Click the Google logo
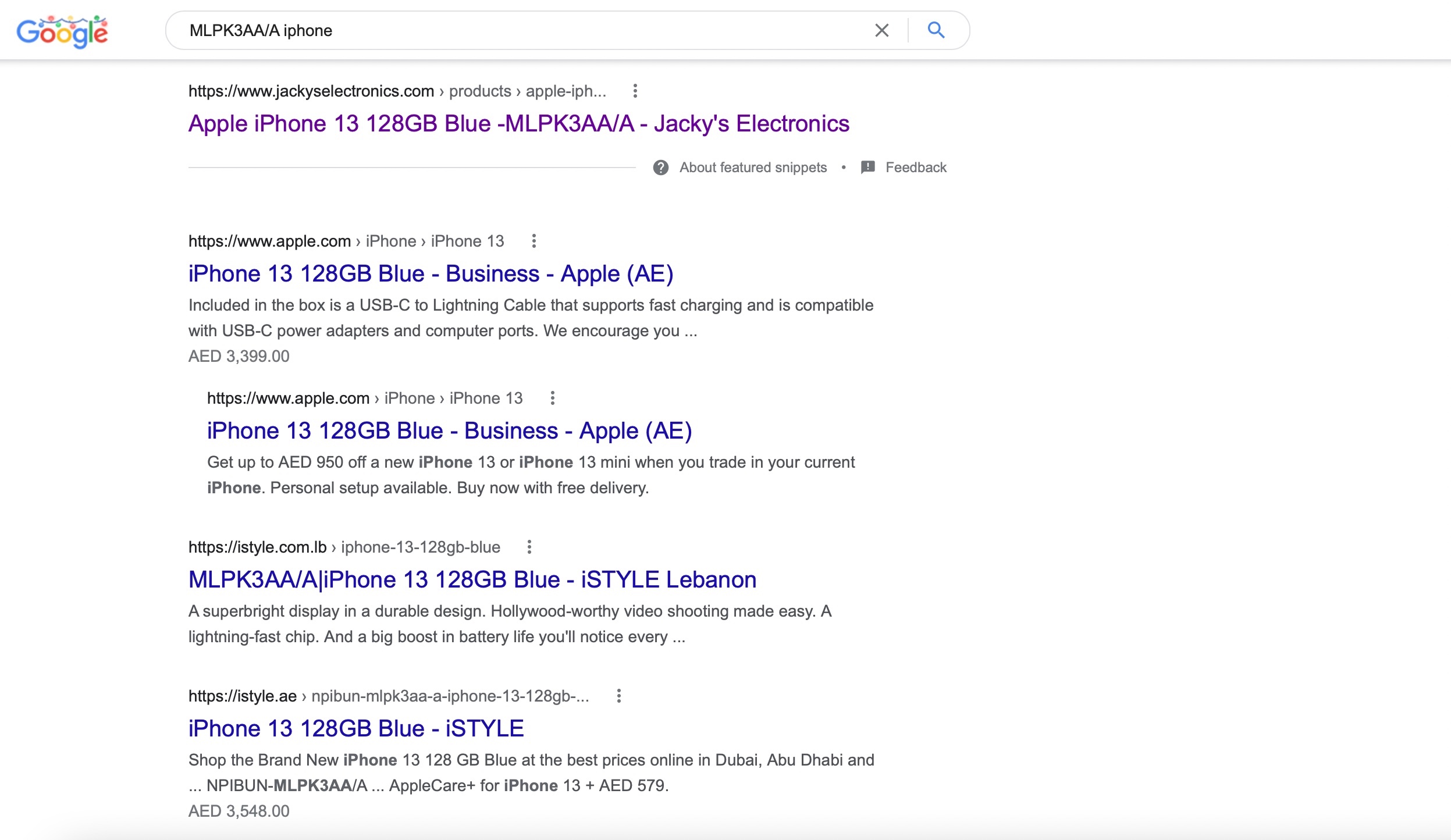This screenshot has width=1451, height=840. [x=62, y=31]
